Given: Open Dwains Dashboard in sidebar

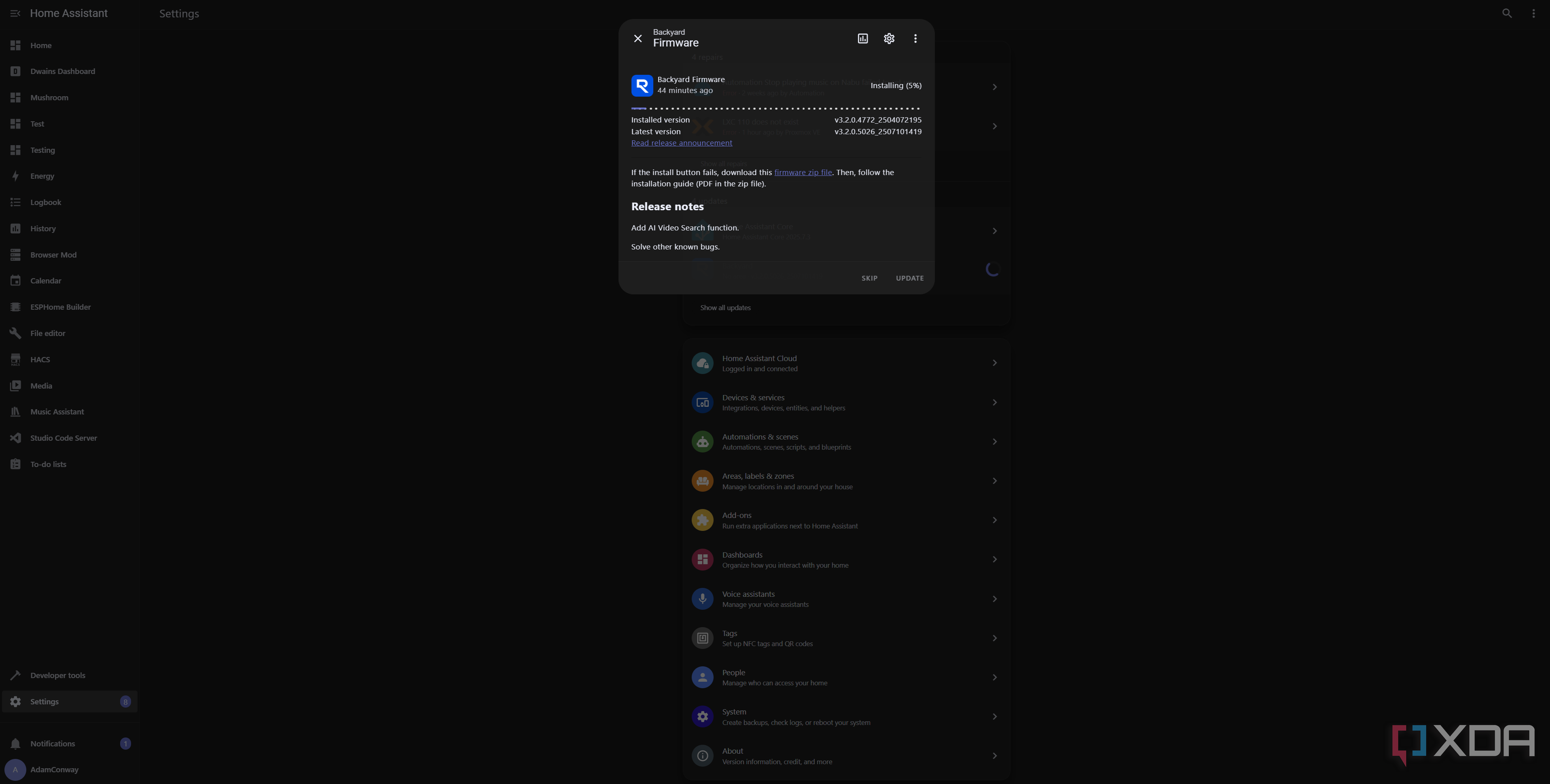Looking at the screenshot, I should (x=70, y=71).
